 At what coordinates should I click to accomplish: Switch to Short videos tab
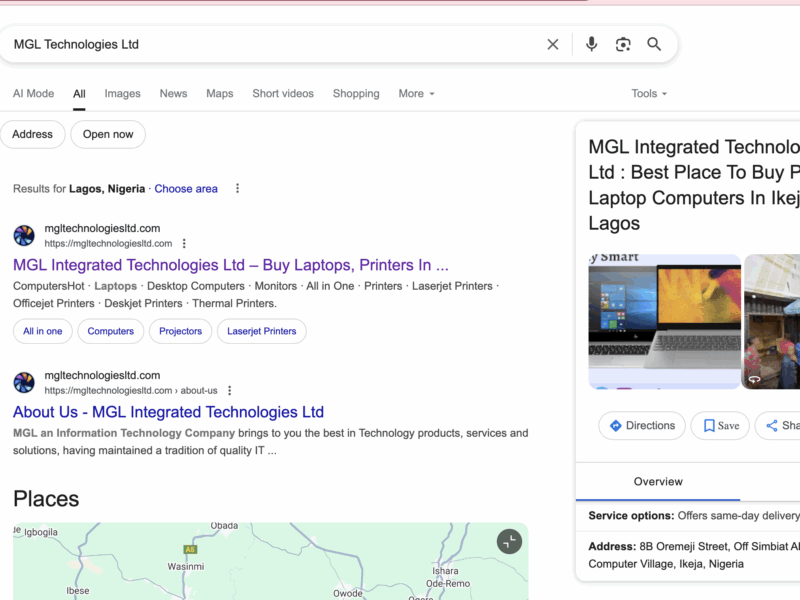click(x=283, y=94)
